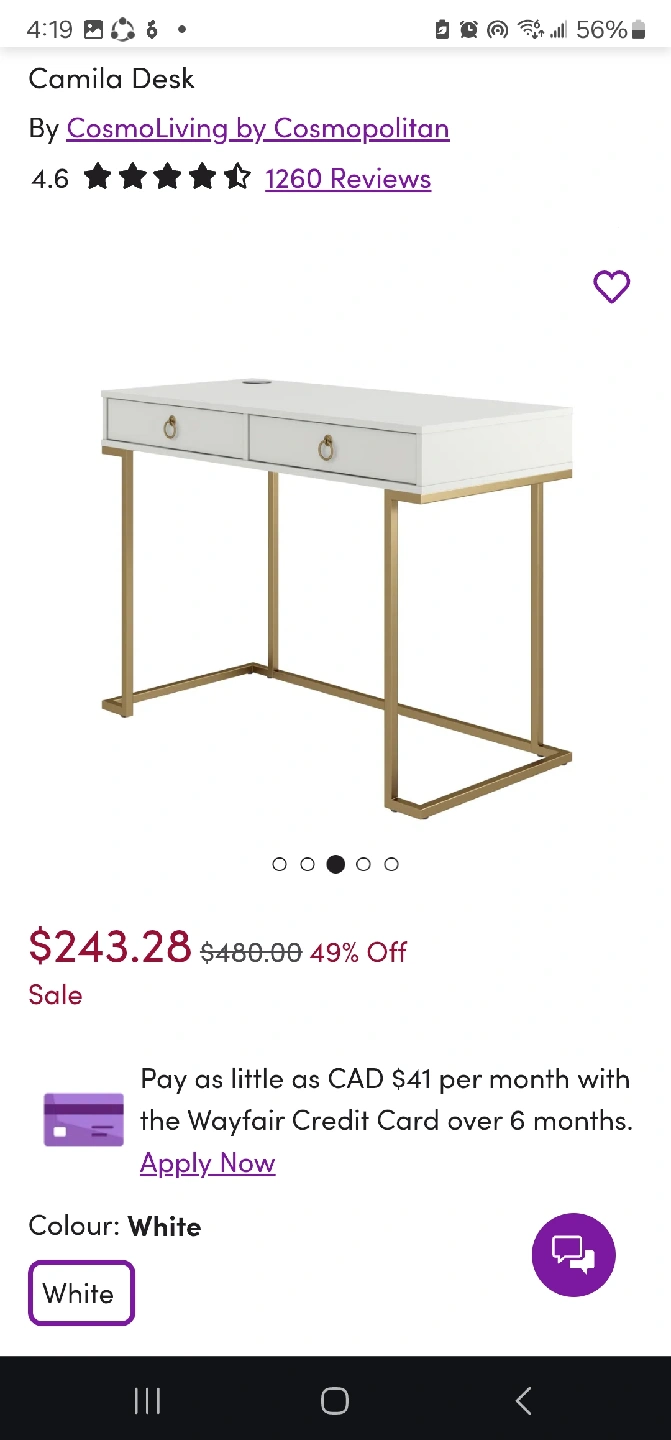The height and width of the screenshot is (1440, 671).
Task: Go to first image carousel dot
Action: point(280,864)
